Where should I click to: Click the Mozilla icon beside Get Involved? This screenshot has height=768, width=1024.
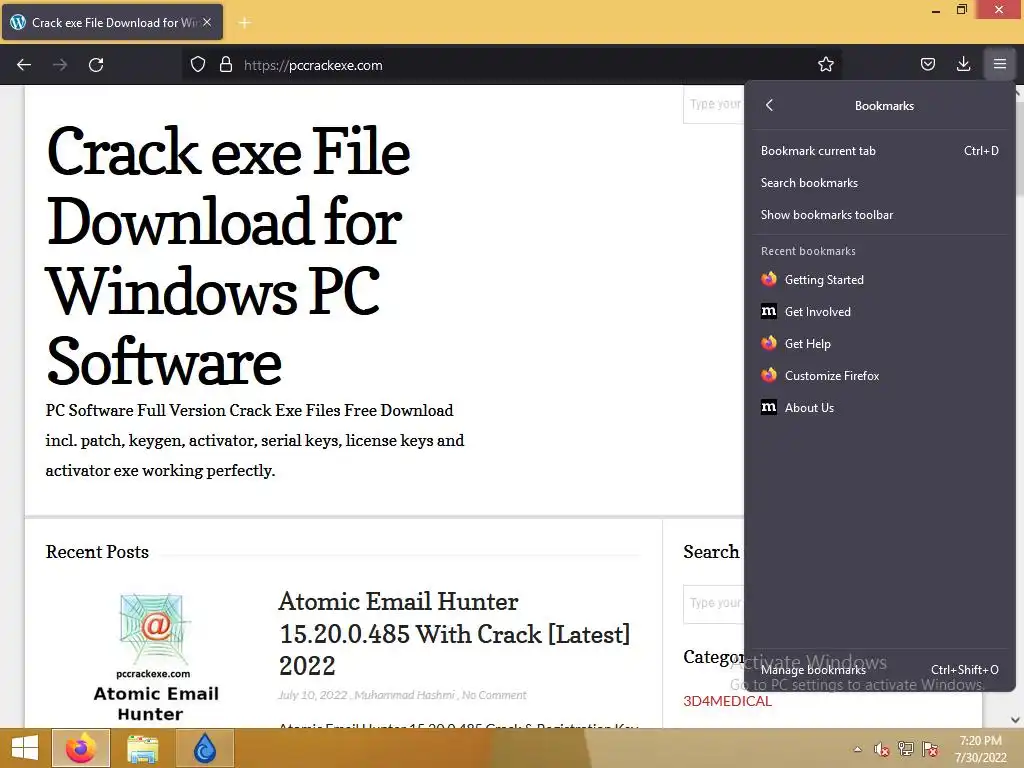pyautogui.click(x=769, y=312)
